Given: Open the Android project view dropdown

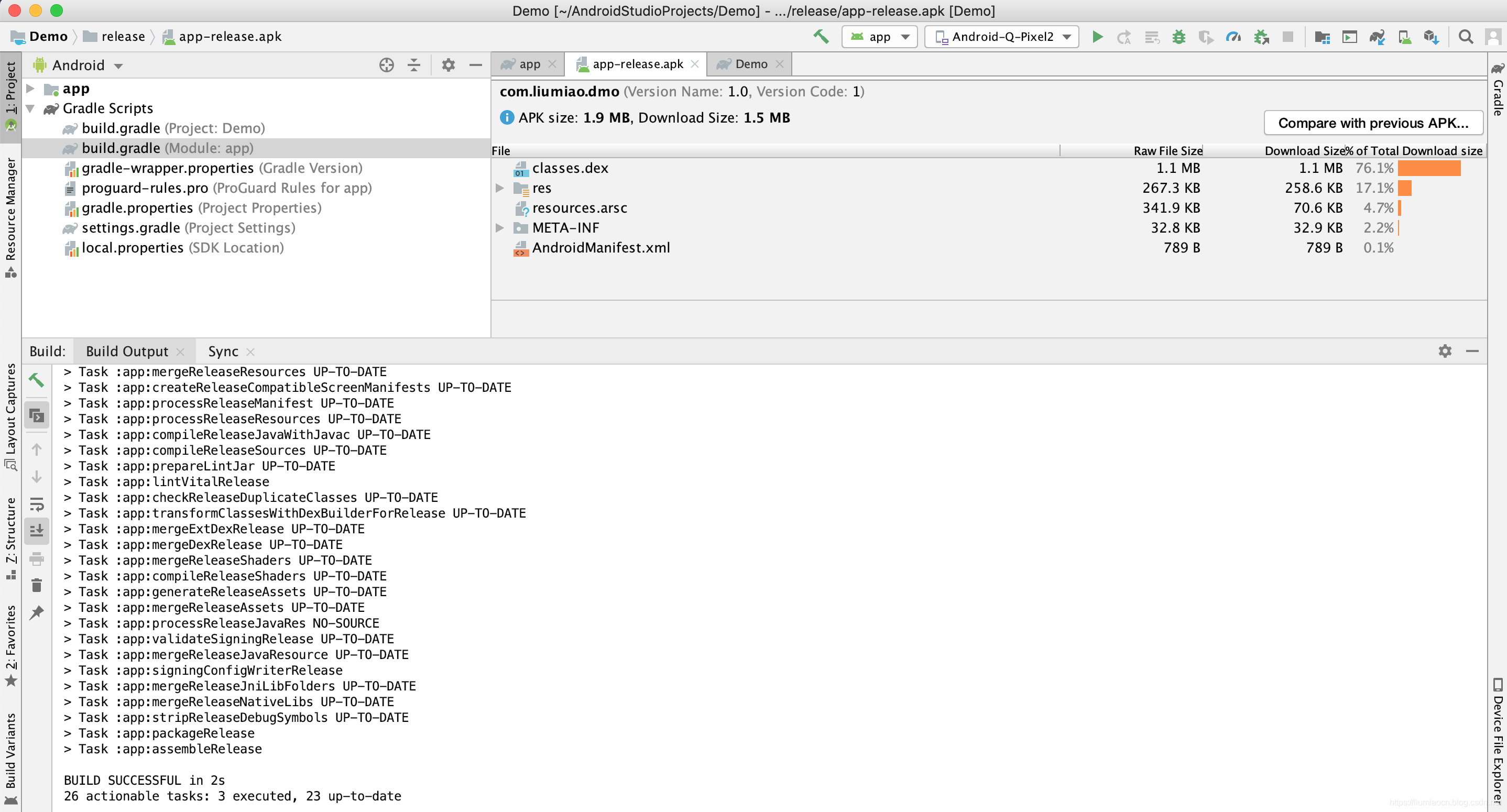Looking at the screenshot, I should [79, 65].
